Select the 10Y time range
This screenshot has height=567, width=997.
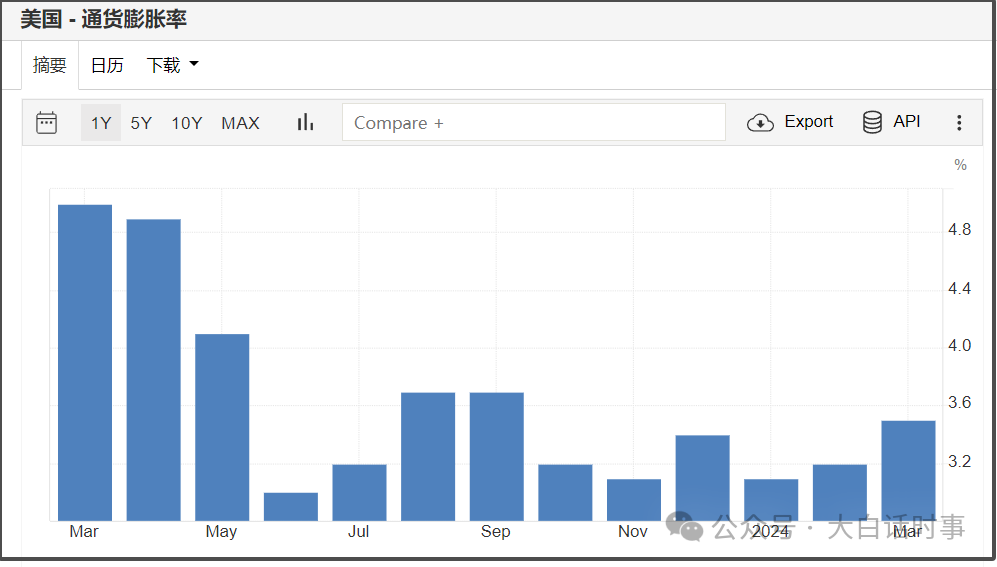click(186, 123)
